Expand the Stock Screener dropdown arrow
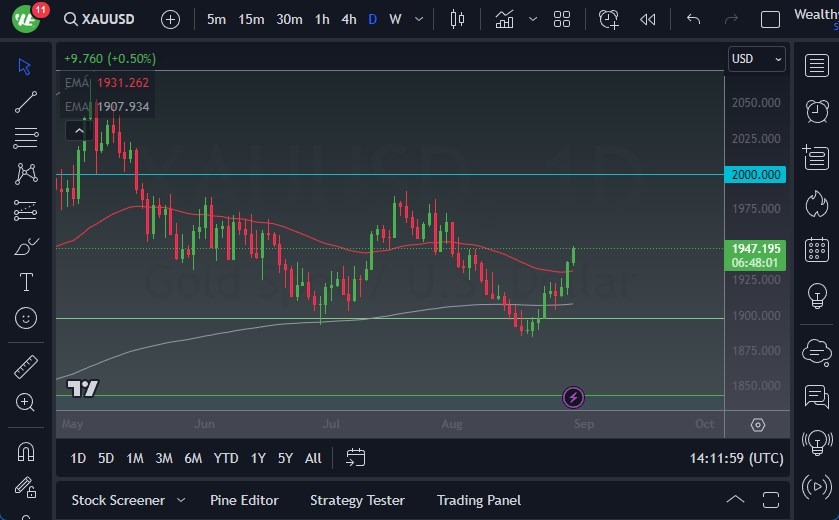The height and width of the screenshot is (520, 839). tap(181, 500)
